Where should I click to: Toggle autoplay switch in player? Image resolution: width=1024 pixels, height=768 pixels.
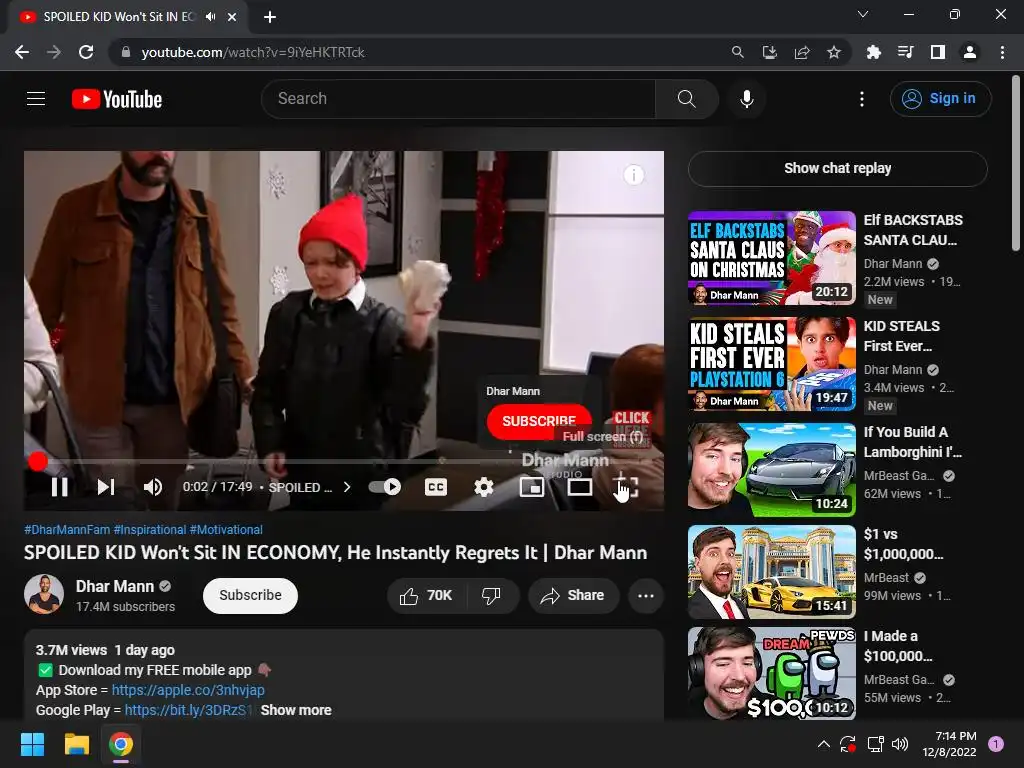tap(385, 487)
